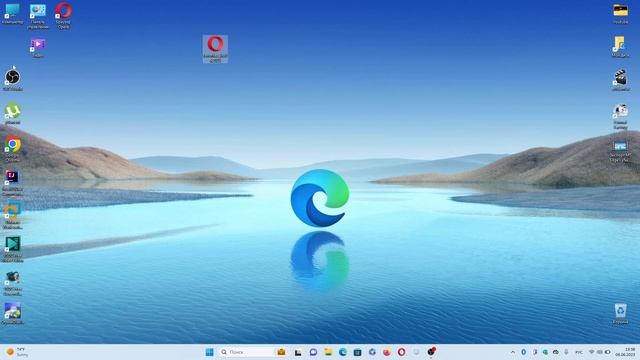Launch Microsoft Edge from the taskbar
This screenshot has width=640, height=360.
pyautogui.click(x=343, y=352)
